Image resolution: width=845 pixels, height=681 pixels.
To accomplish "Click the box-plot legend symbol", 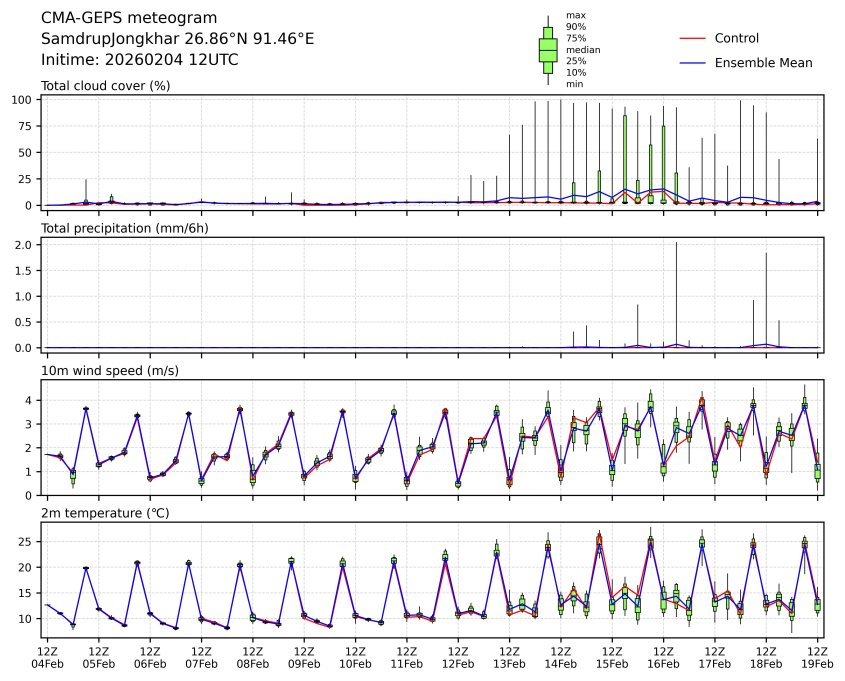I will 548,50.
